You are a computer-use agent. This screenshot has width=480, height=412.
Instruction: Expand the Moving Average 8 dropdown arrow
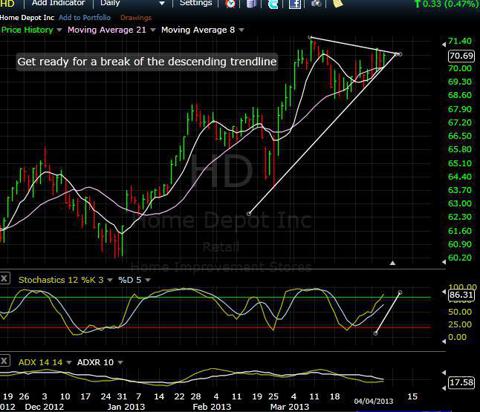click(241, 30)
